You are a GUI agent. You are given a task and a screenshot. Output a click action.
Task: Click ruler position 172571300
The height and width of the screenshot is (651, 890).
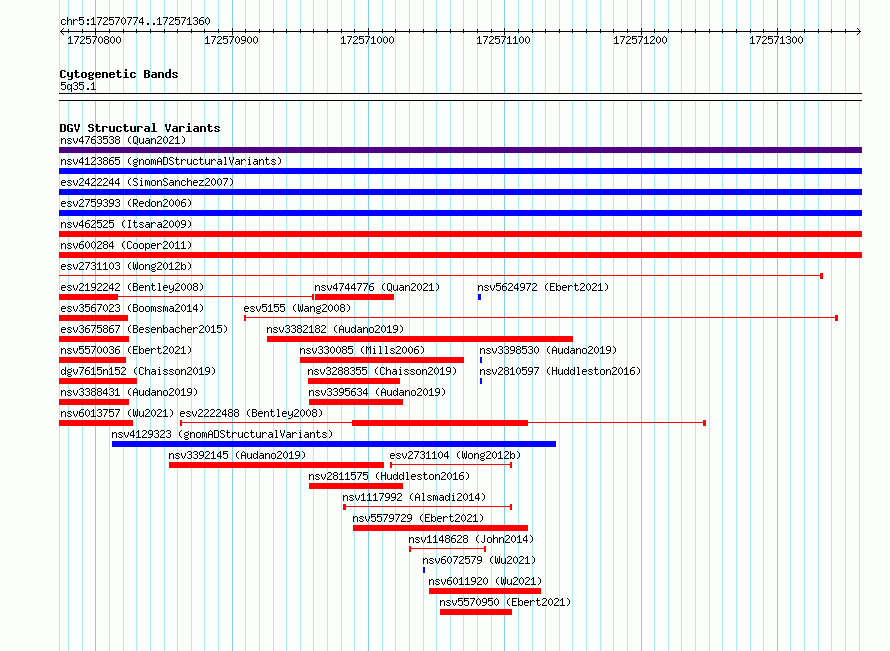776,40
